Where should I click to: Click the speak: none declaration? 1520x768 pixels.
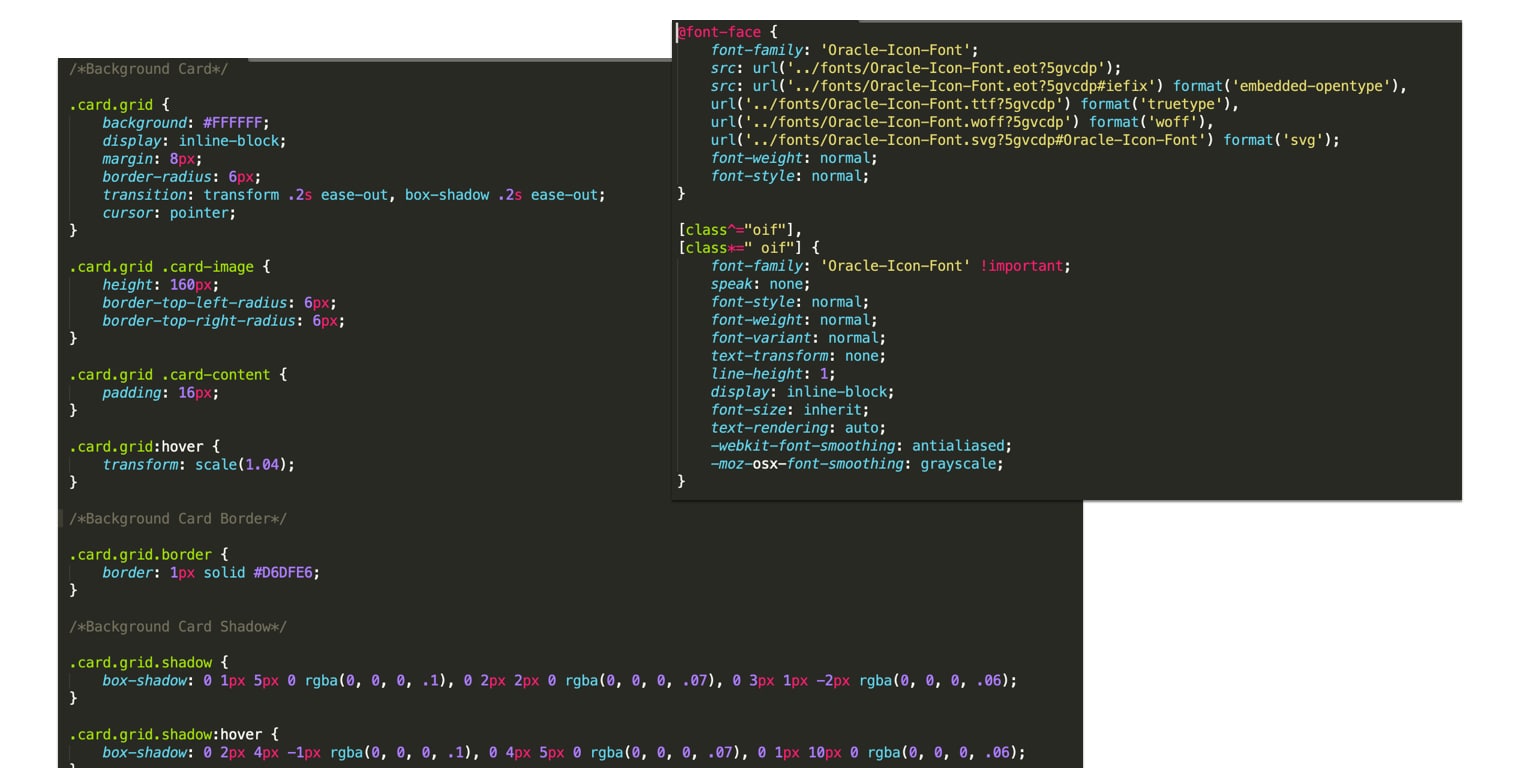click(760, 285)
